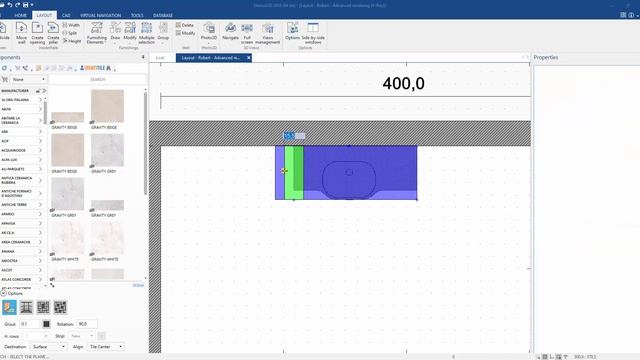Open Furnishing Elements in the ribbon
The width and height of the screenshot is (640, 360).
[96, 33]
